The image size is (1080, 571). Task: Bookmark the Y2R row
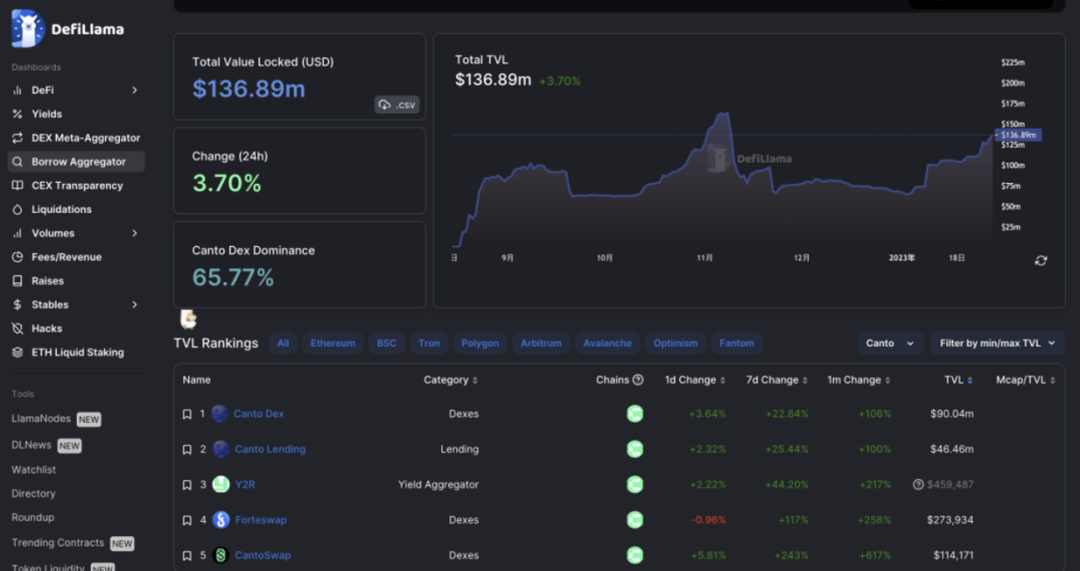coord(187,485)
